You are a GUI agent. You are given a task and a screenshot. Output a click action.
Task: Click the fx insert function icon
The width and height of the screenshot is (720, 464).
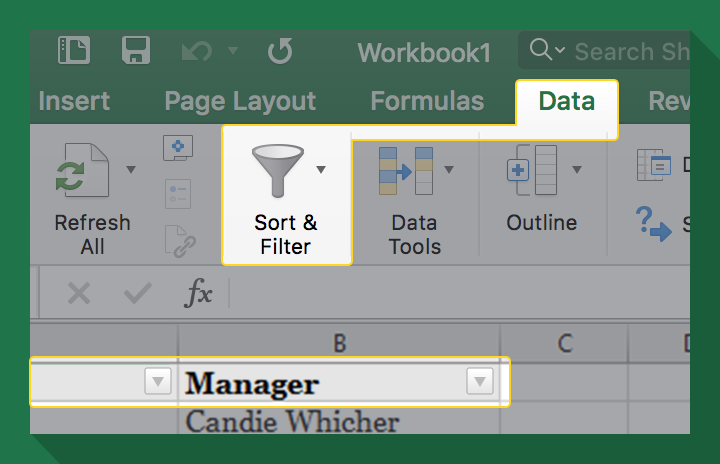(x=199, y=293)
